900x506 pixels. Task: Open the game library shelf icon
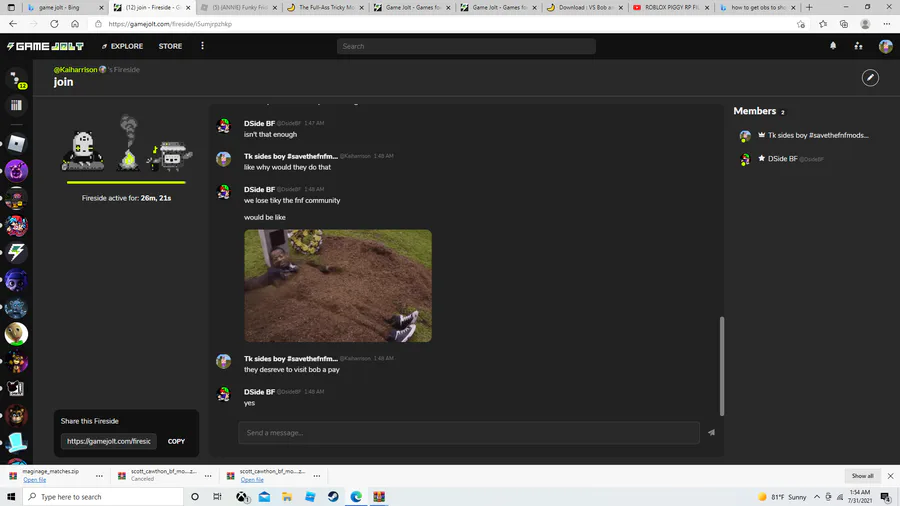[x=16, y=105]
